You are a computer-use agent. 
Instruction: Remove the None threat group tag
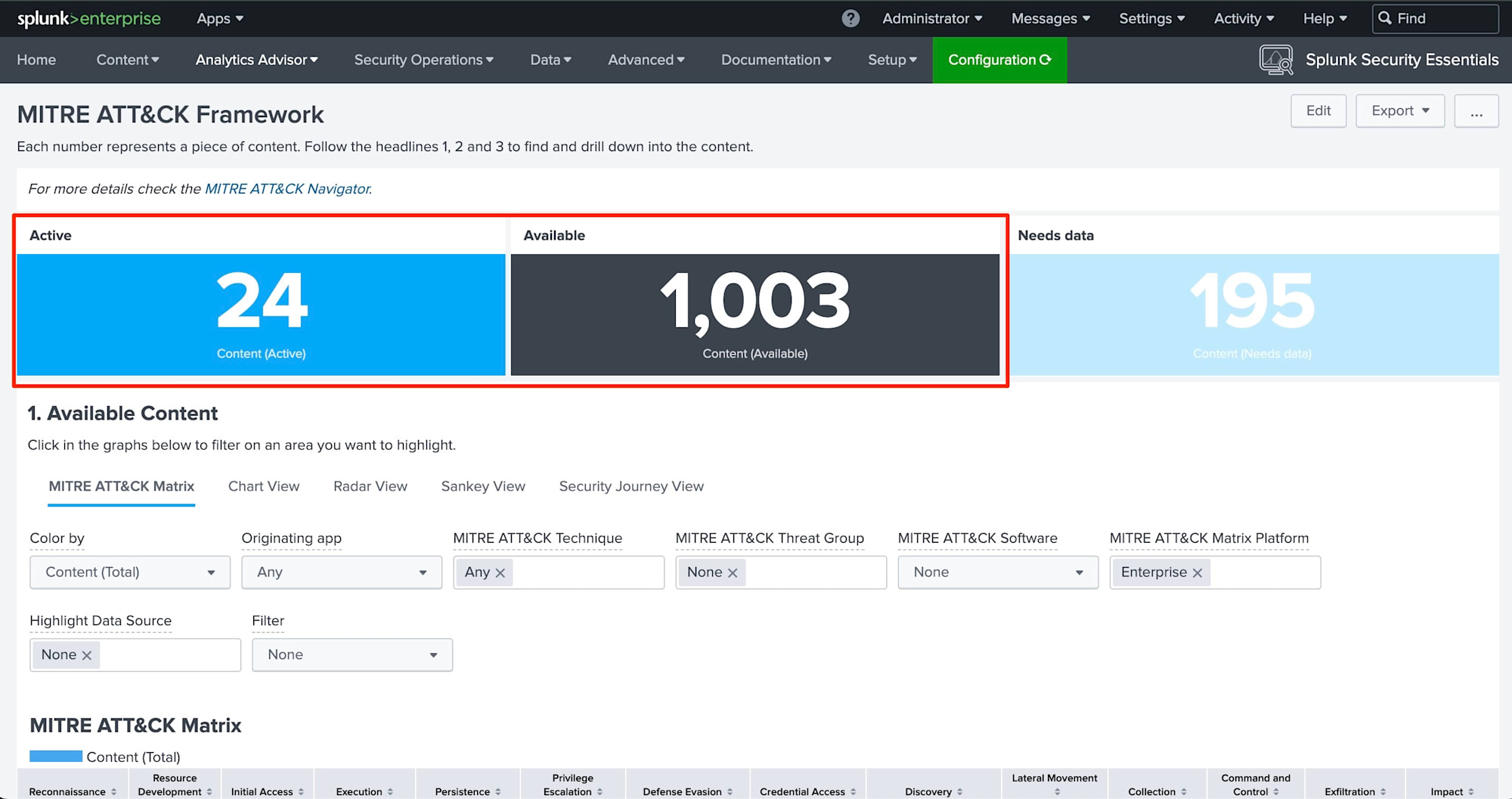point(733,573)
